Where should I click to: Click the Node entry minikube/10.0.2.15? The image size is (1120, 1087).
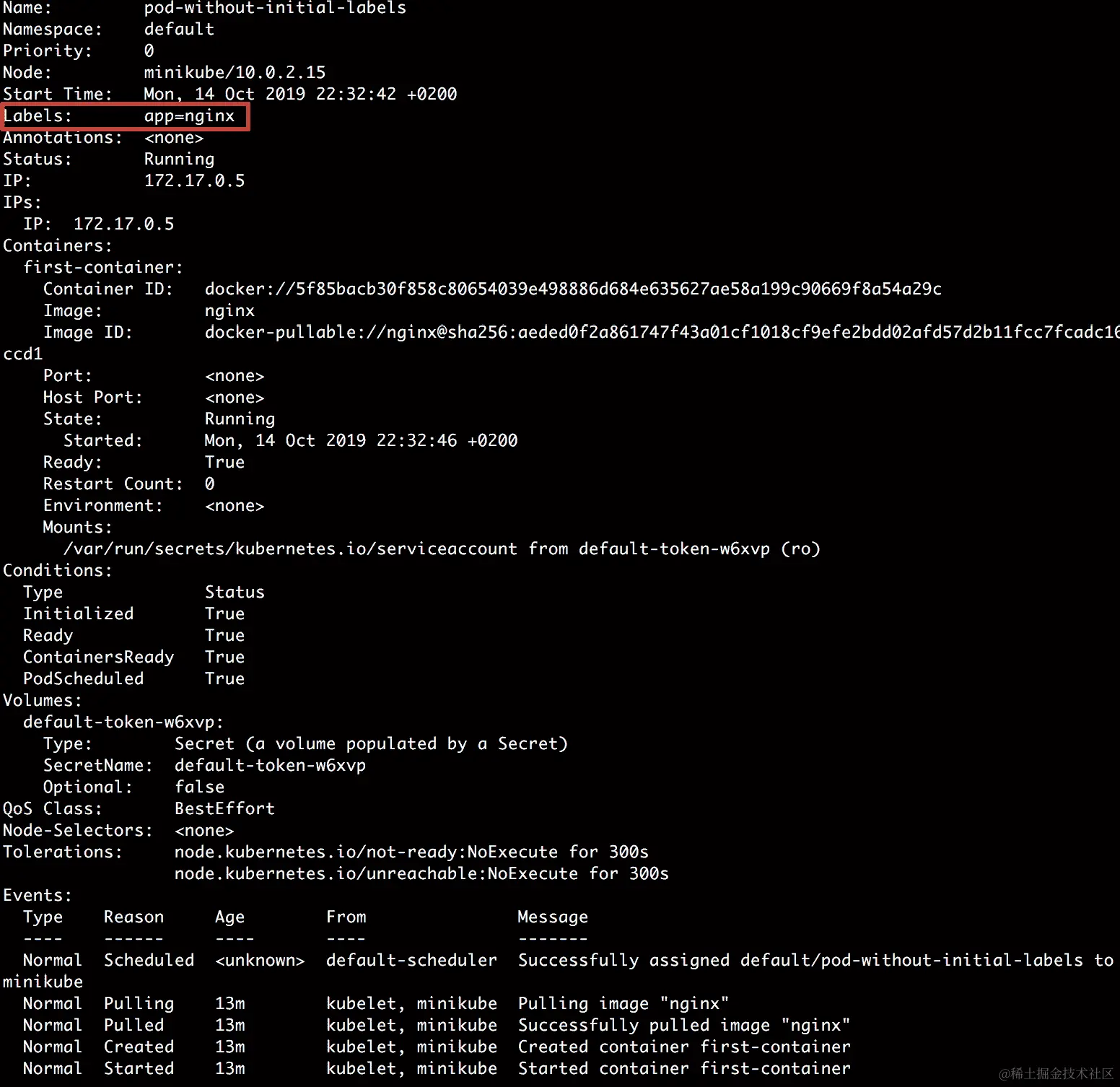coord(234,72)
